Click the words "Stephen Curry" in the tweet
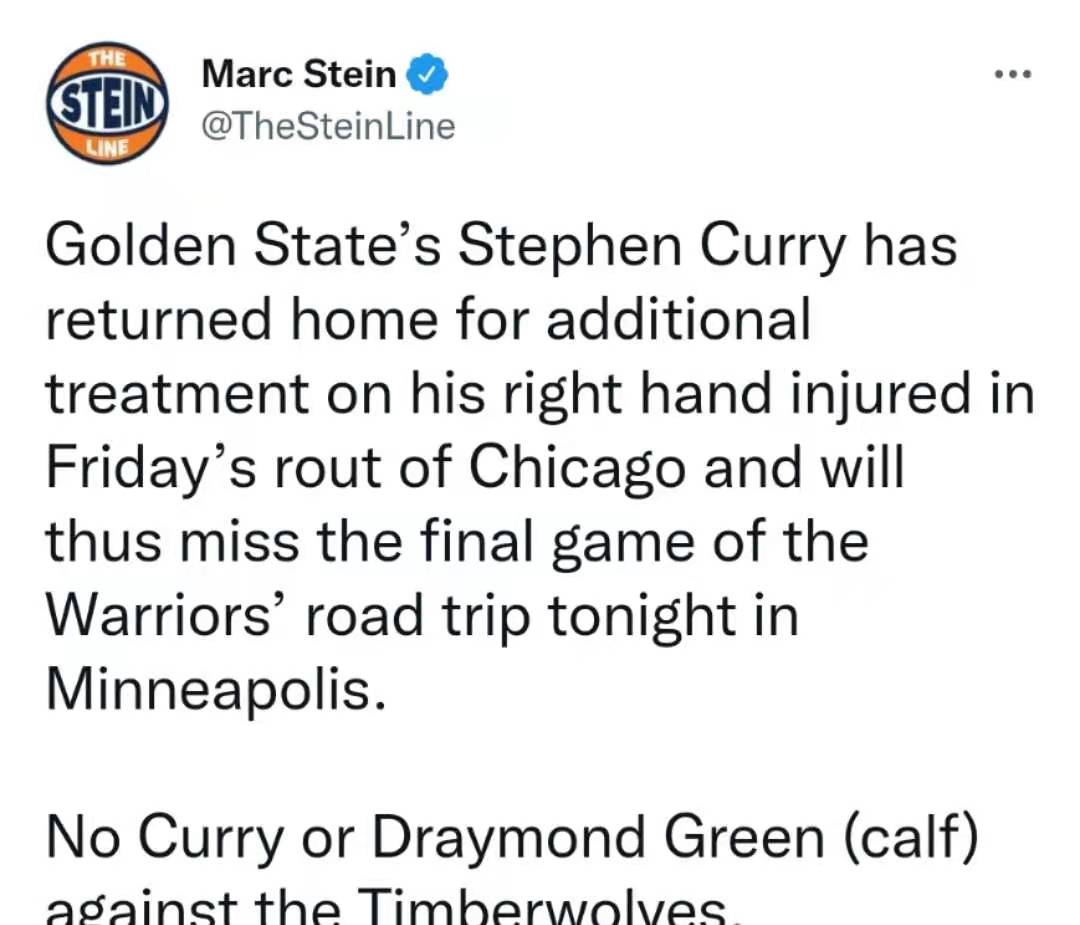Viewport: 1080px width, 925px height. 652,247
